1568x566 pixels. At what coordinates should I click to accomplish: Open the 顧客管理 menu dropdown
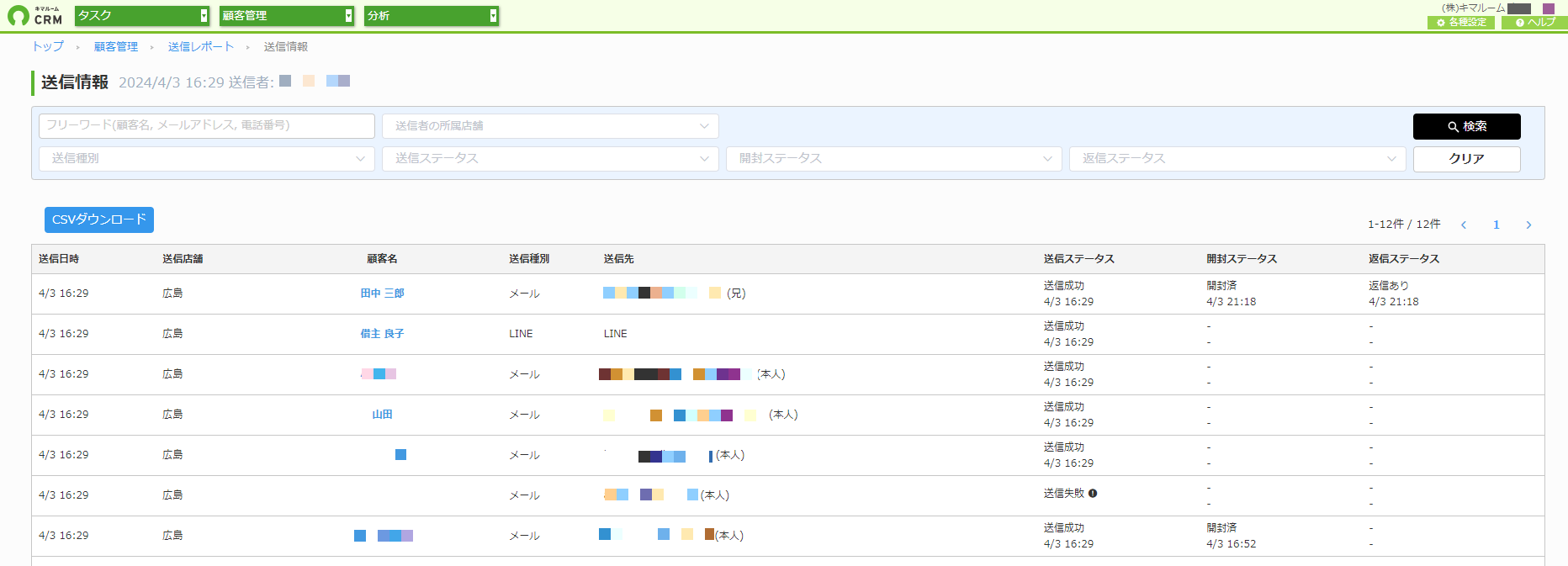pyautogui.click(x=286, y=15)
